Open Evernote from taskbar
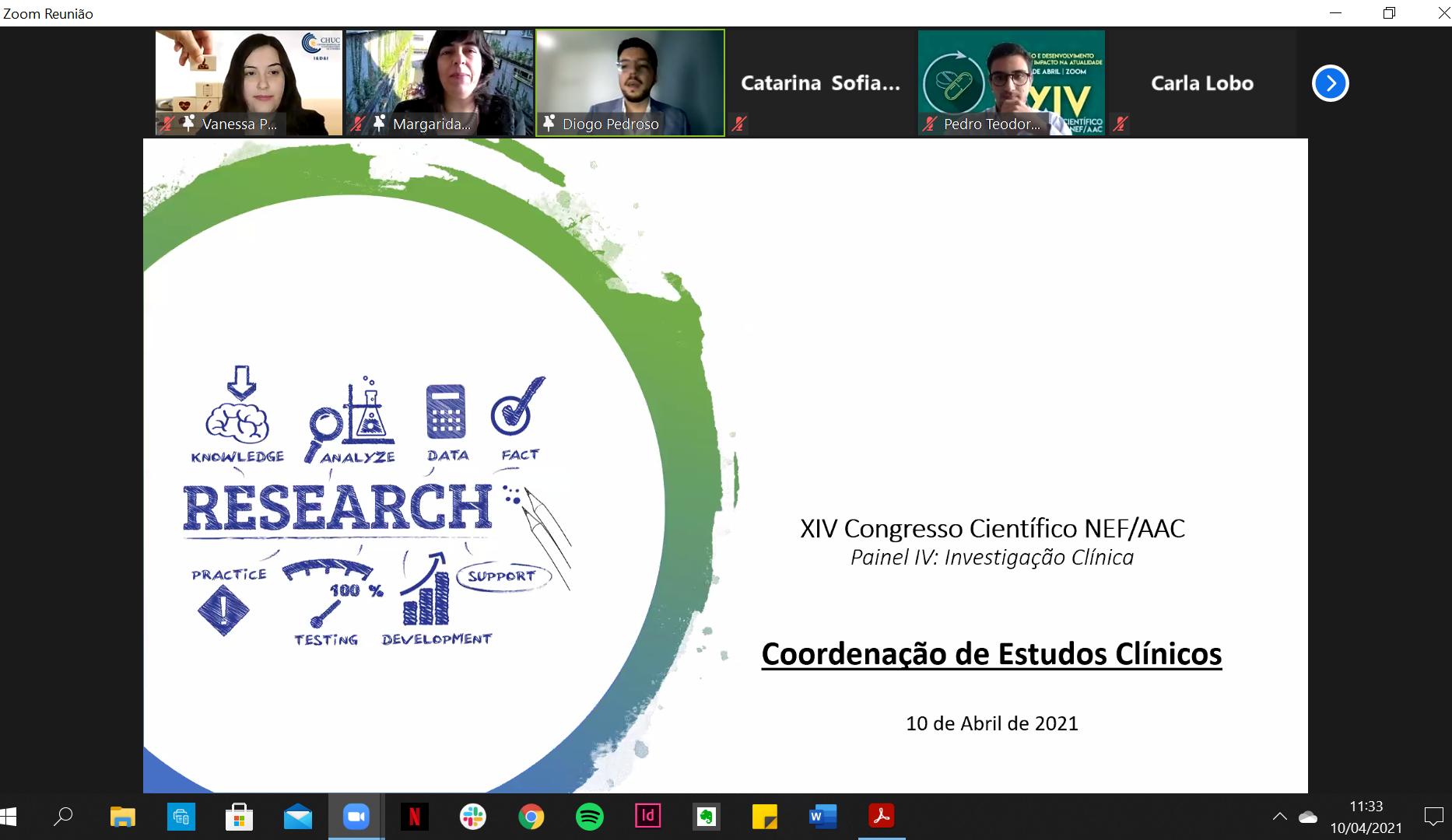This screenshot has width=1452, height=840. [x=706, y=817]
